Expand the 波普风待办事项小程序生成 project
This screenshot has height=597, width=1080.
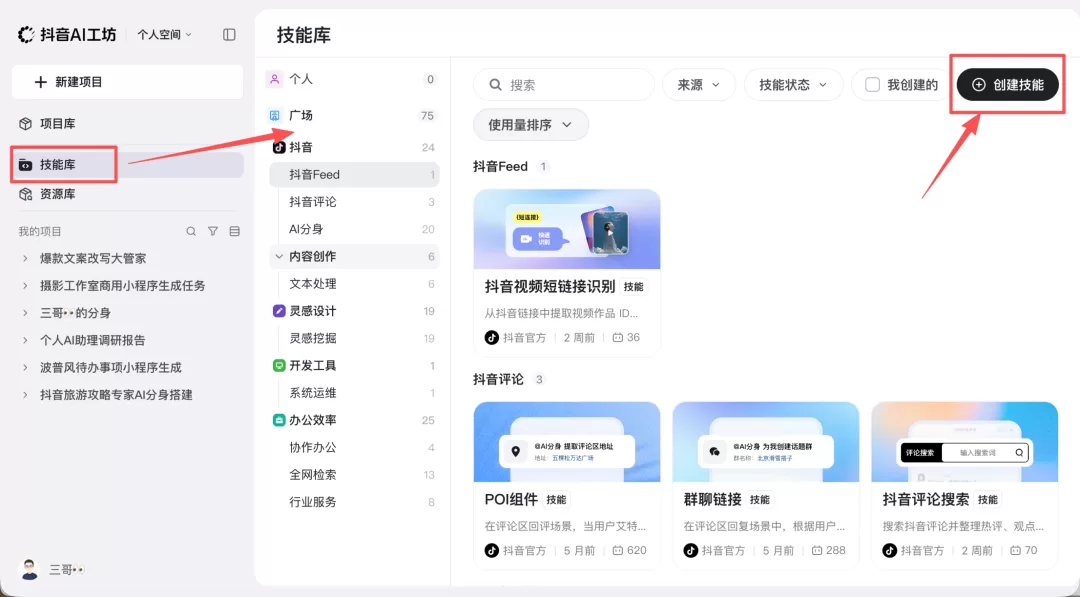[x=25, y=368]
